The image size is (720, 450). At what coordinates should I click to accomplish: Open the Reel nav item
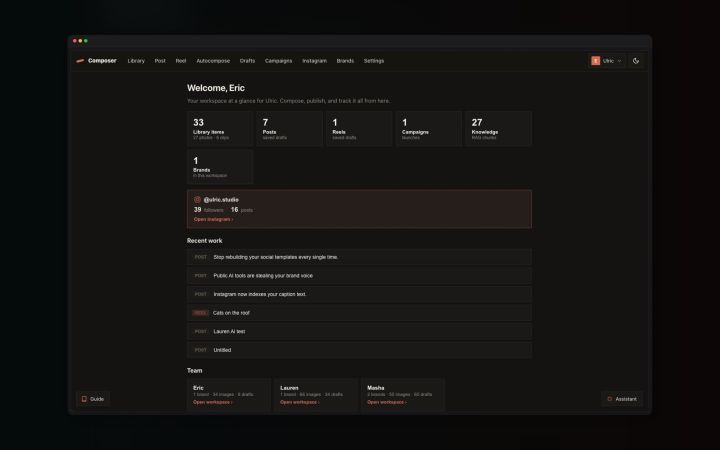(x=181, y=61)
